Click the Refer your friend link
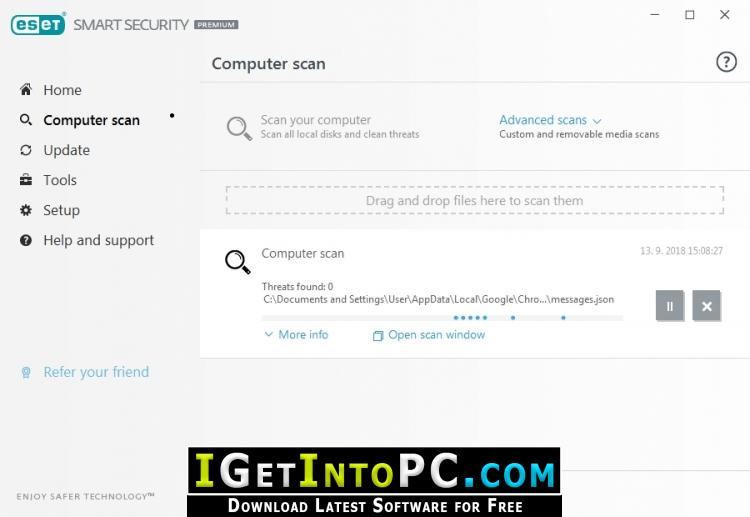 [x=96, y=372]
